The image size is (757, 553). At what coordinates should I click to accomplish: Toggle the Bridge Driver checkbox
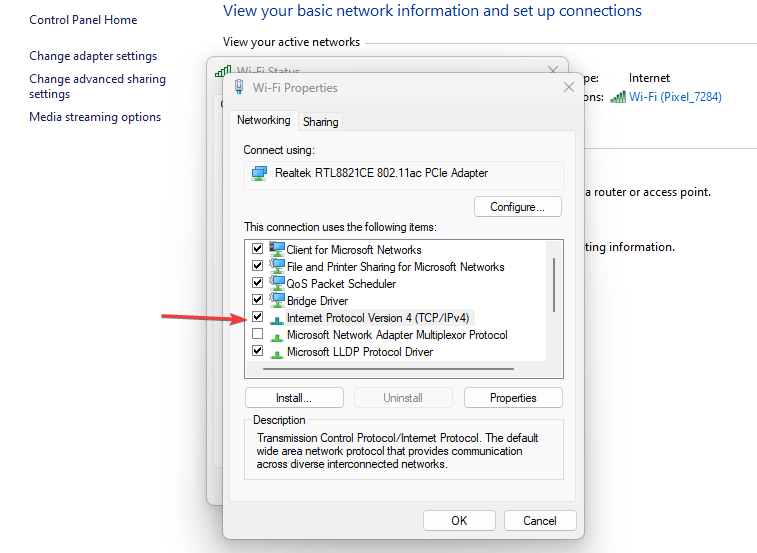[258, 299]
